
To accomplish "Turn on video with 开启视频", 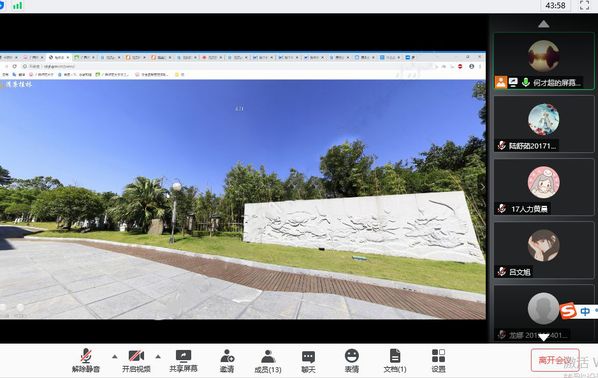I will [x=136, y=360].
